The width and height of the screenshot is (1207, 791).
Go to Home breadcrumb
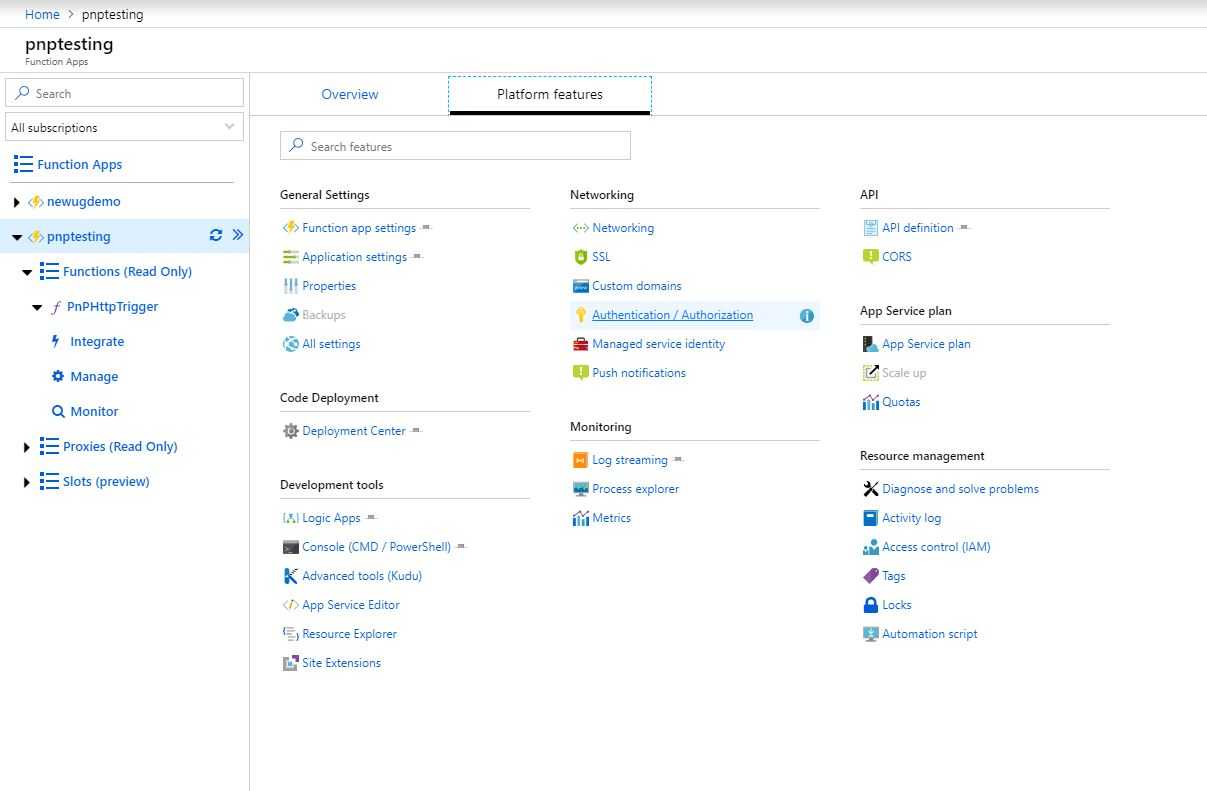point(42,15)
